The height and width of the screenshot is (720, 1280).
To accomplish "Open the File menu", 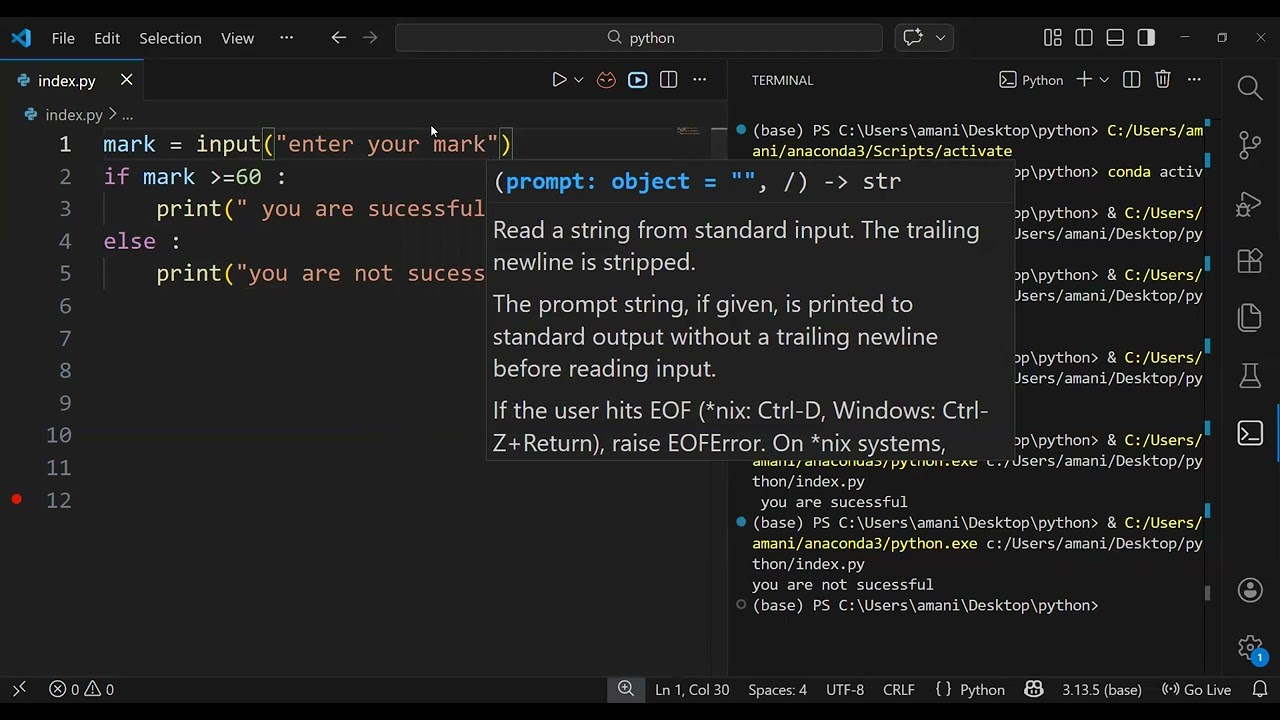I will click(x=63, y=38).
